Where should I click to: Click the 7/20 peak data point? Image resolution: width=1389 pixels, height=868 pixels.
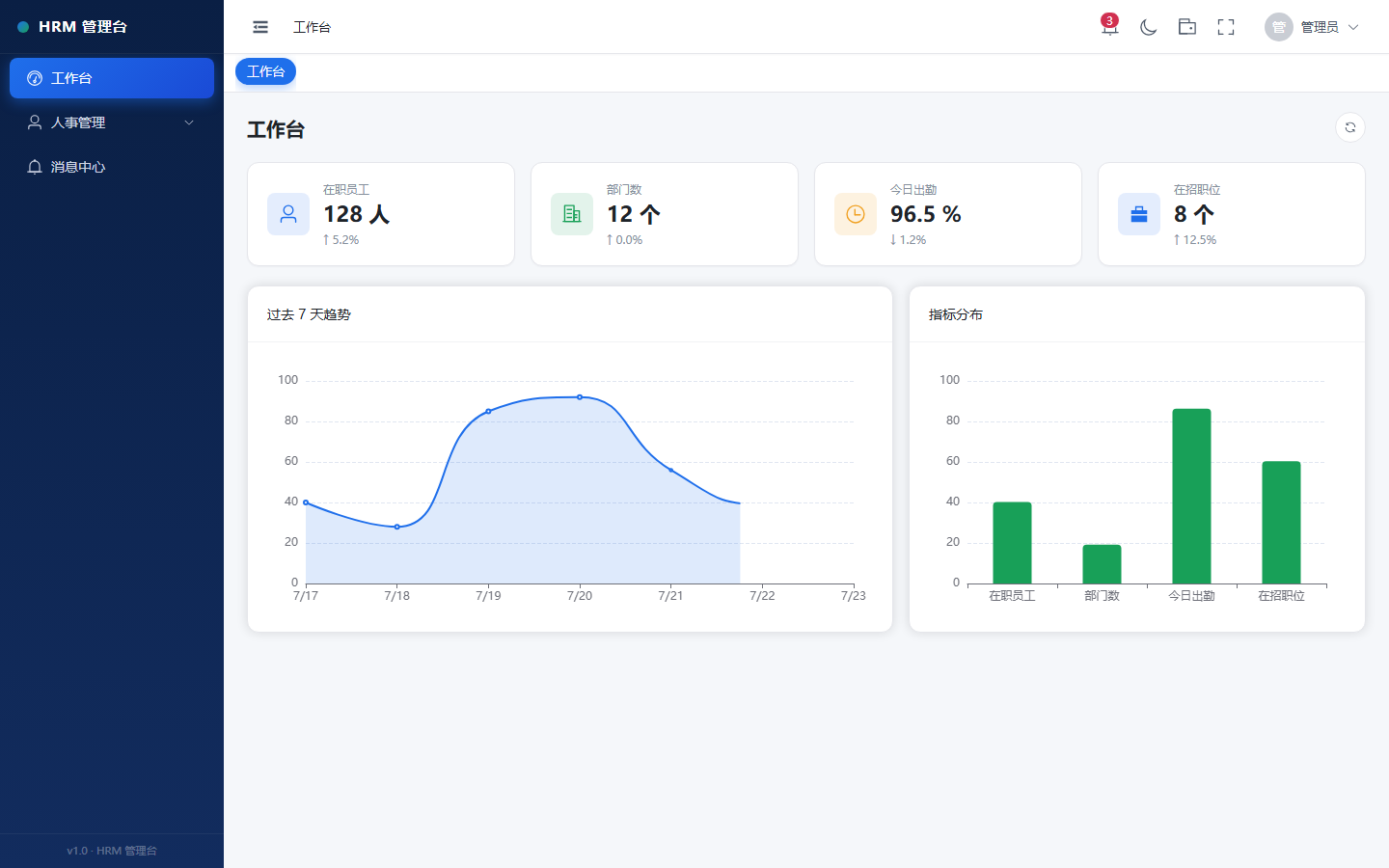(580, 397)
